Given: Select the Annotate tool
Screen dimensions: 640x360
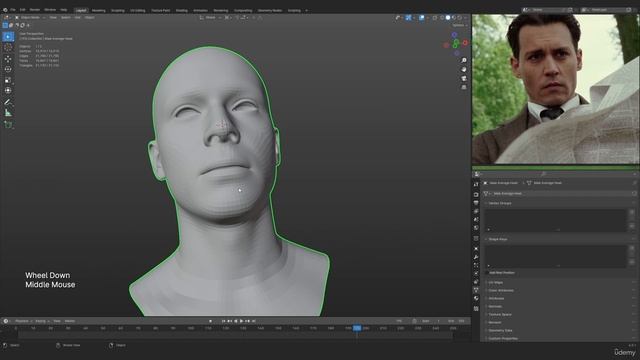Looking at the screenshot, I should click(x=8, y=102).
